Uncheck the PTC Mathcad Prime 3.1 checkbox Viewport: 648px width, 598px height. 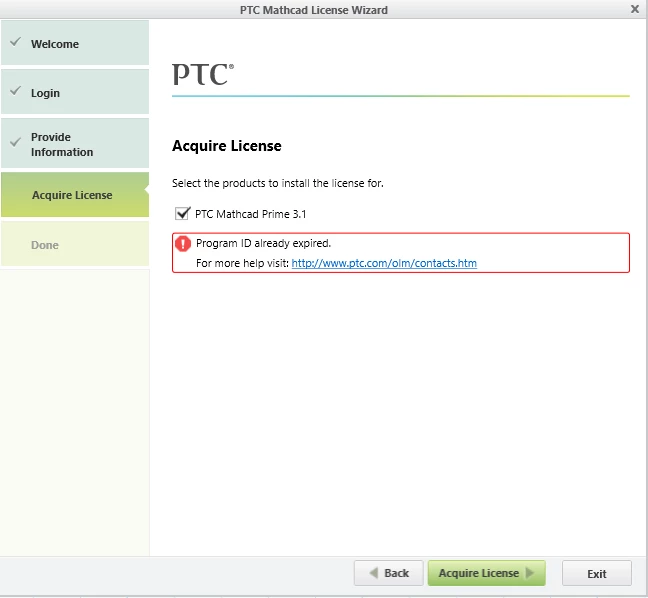[x=182, y=214]
